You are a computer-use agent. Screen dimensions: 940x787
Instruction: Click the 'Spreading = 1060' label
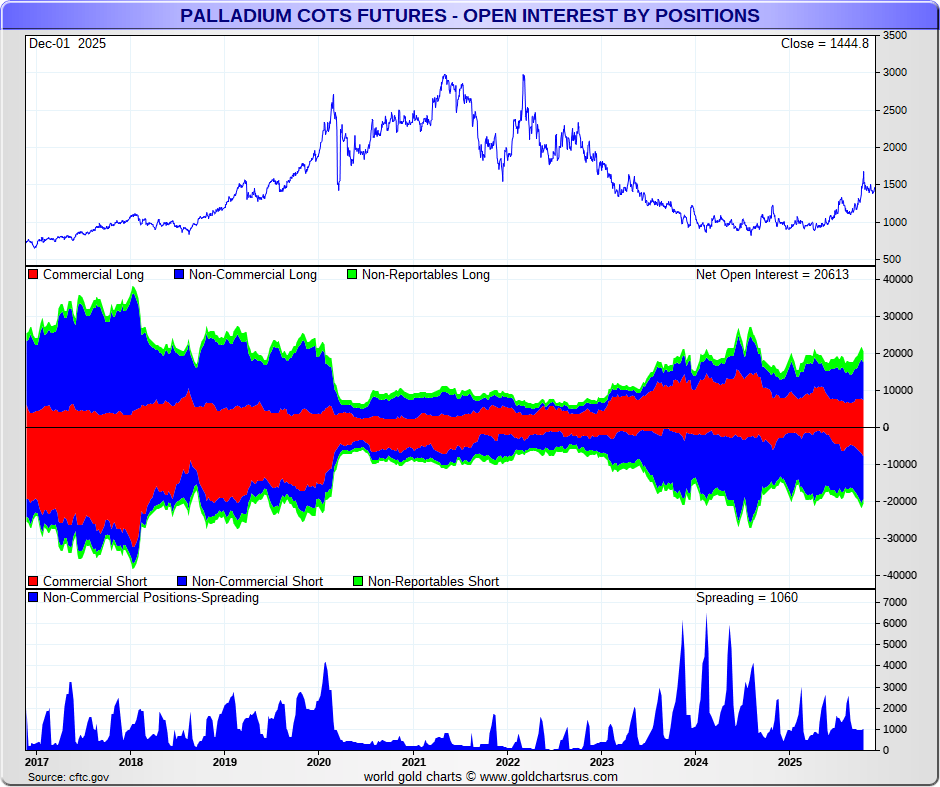(746, 598)
